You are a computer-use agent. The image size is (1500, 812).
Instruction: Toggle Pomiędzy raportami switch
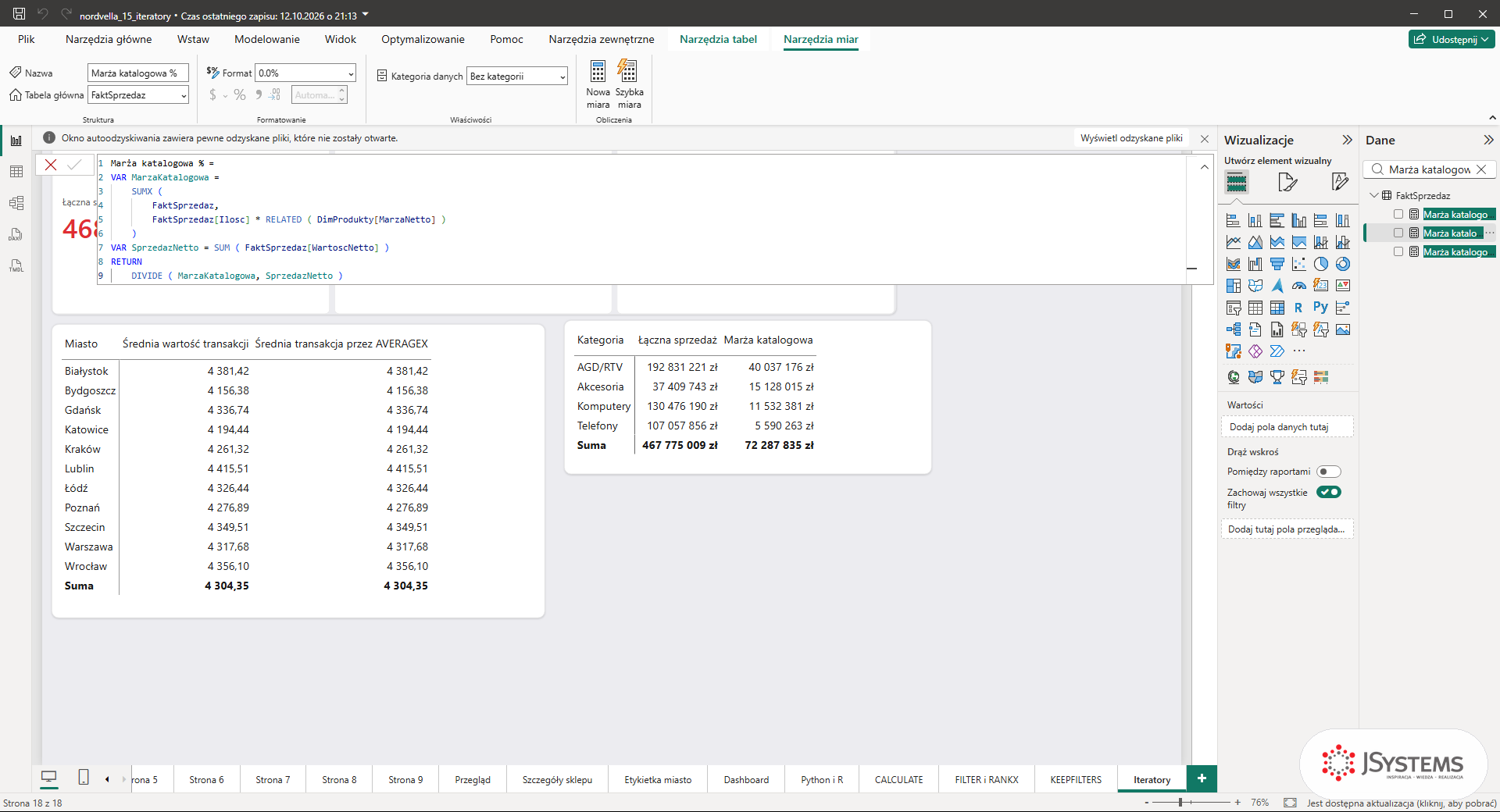(x=1329, y=472)
